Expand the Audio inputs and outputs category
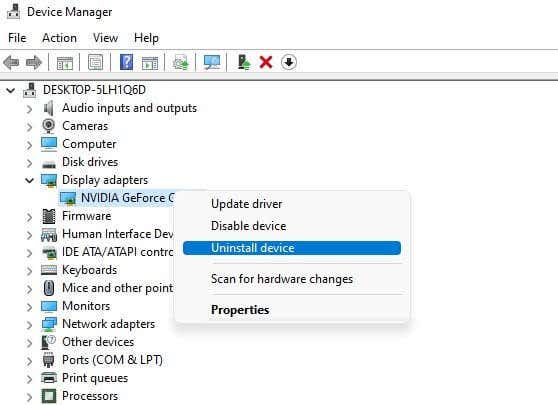The height and width of the screenshot is (405, 558). 30,109
